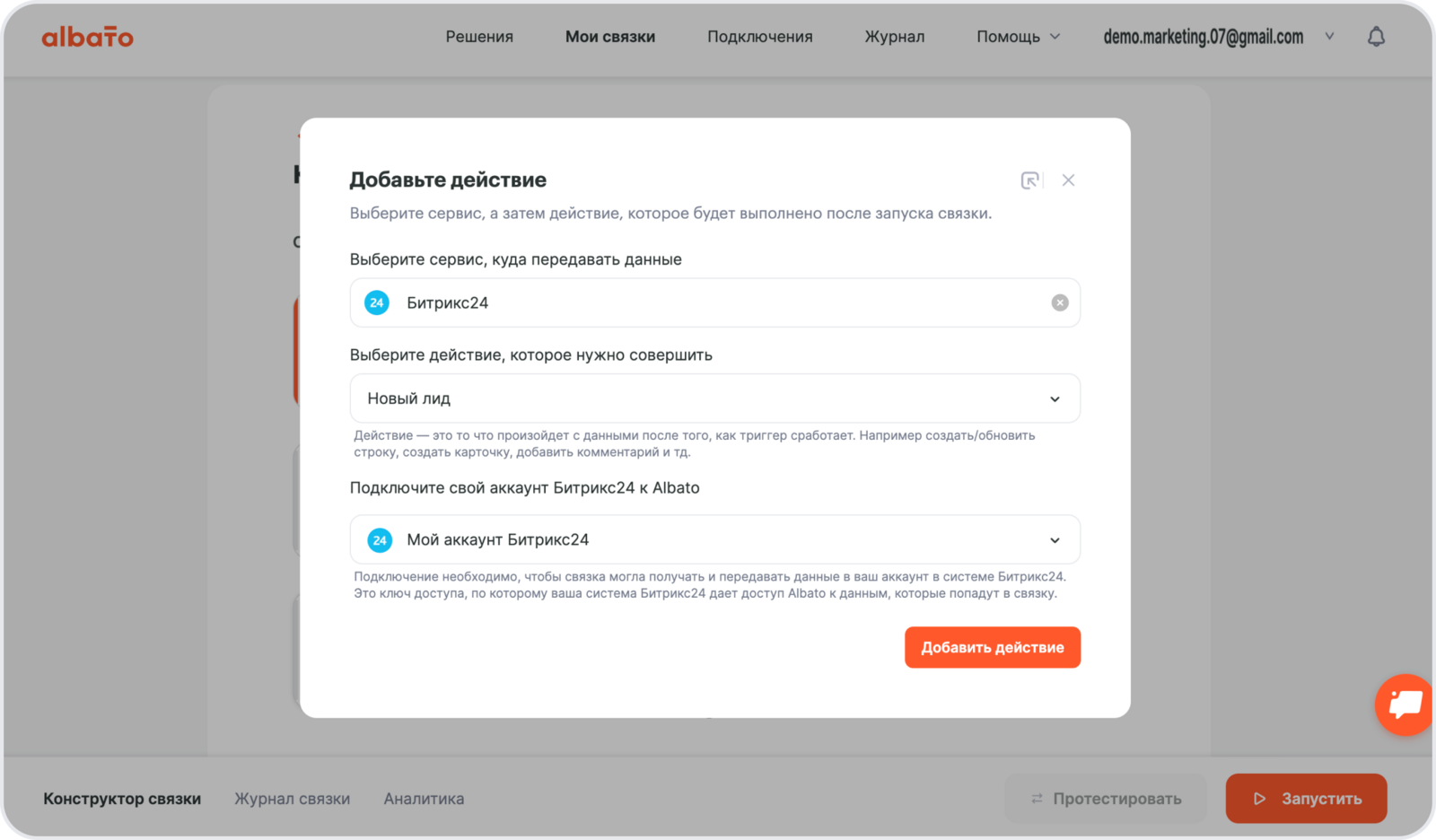This screenshot has height=840, width=1436.
Task: Go to the Решения menu item
Action: [x=479, y=37]
